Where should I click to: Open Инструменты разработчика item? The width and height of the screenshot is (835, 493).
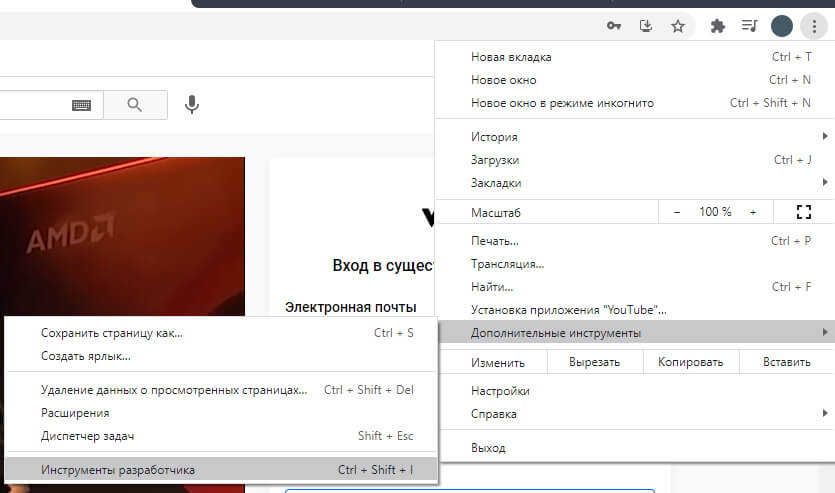[x=220, y=470]
